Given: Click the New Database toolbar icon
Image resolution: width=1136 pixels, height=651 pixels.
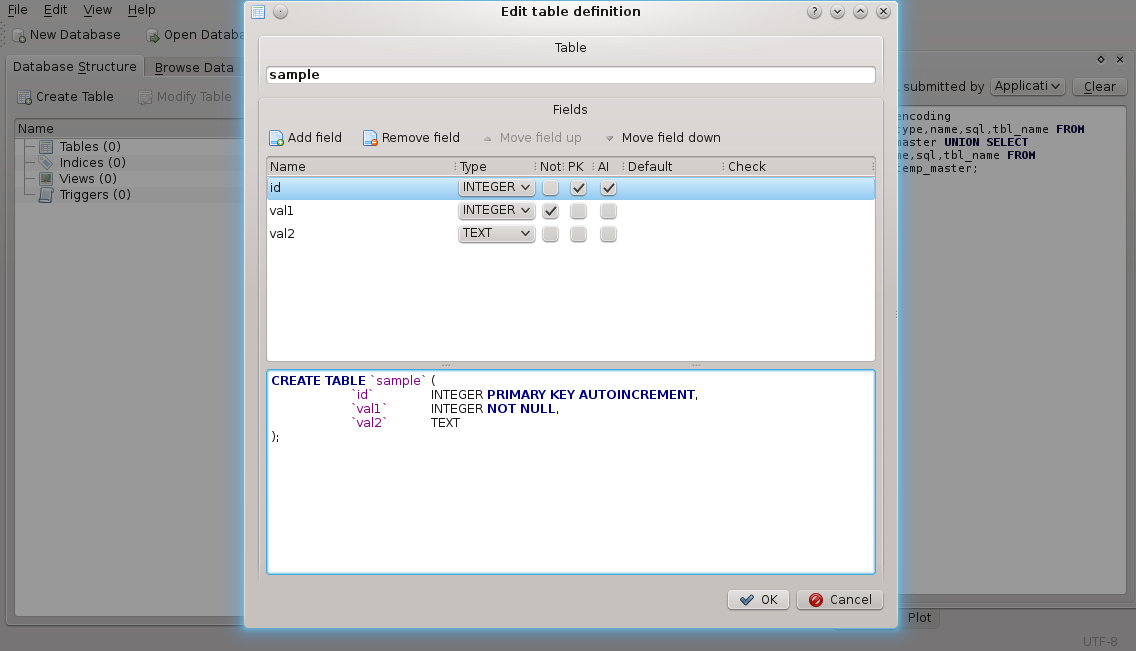Looking at the screenshot, I should 19,34.
